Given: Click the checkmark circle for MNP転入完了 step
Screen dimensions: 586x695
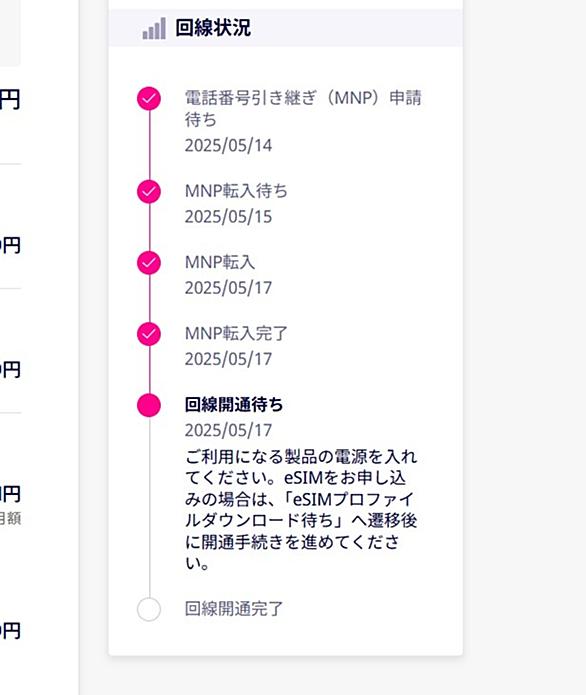Looking at the screenshot, I should click(149, 334).
